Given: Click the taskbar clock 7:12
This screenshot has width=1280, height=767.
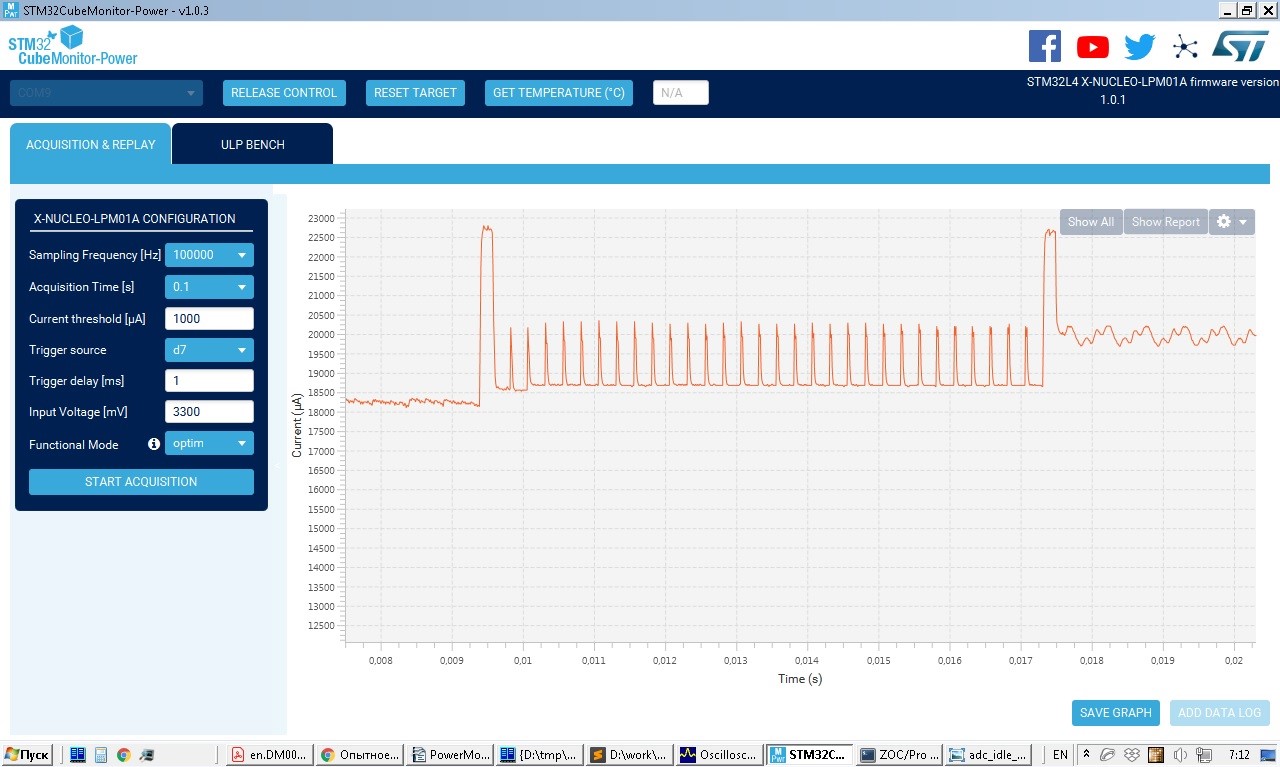Looking at the screenshot, I should click(x=1239, y=755).
